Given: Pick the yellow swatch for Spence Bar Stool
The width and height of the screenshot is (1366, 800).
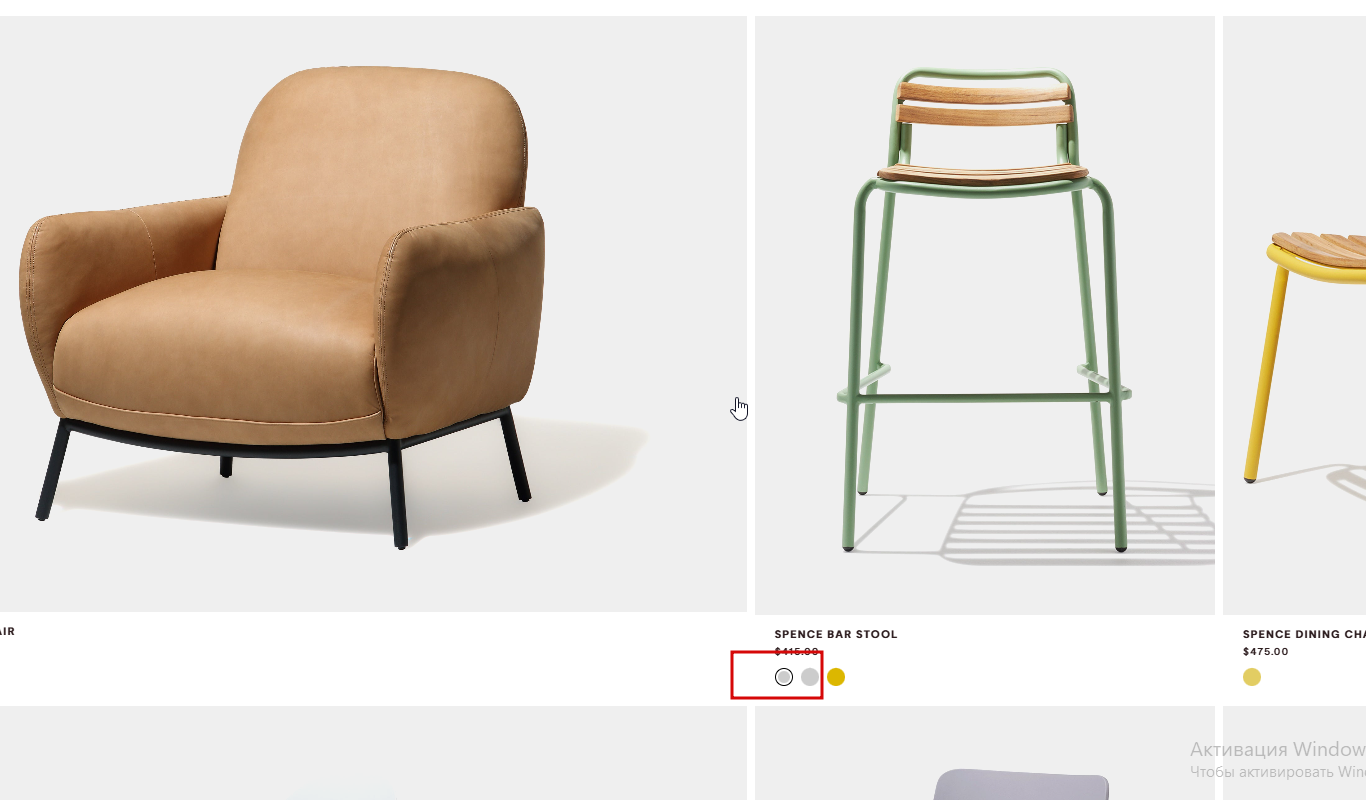Looking at the screenshot, I should [x=836, y=677].
